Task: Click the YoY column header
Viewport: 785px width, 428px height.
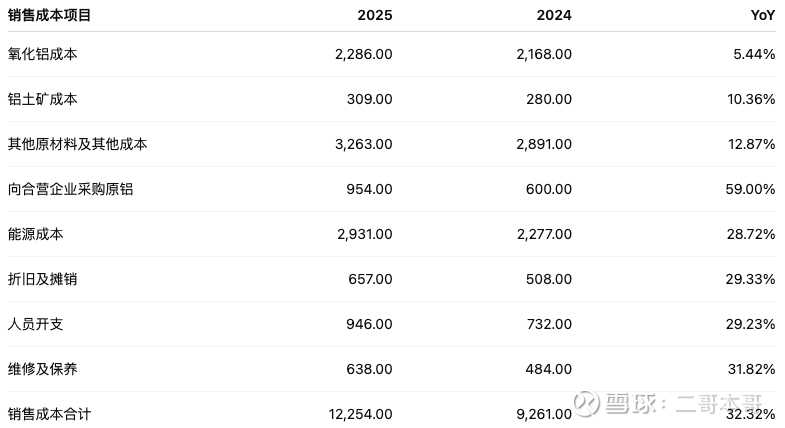Action: (763, 16)
